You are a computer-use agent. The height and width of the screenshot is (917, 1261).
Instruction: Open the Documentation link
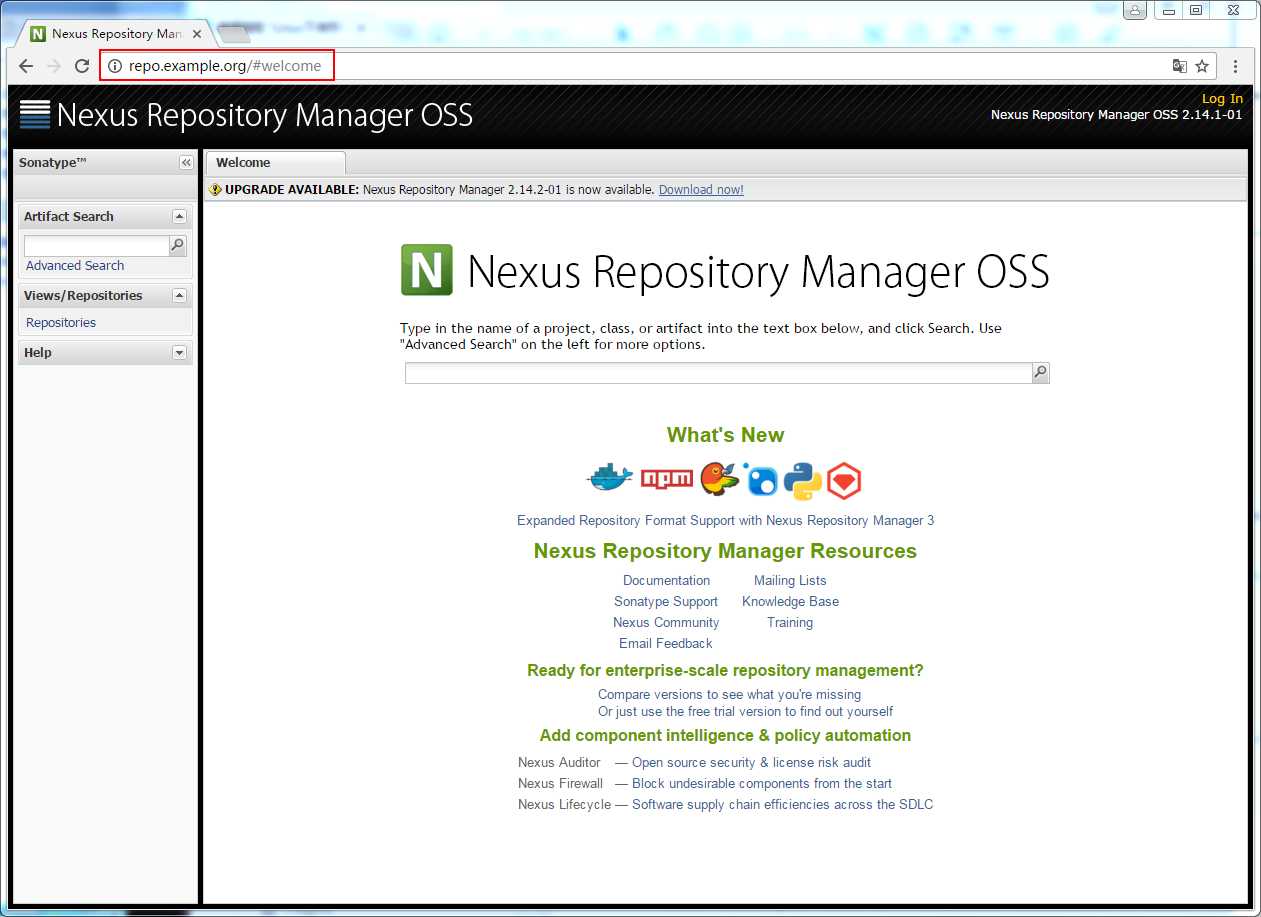(x=666, y=580)
